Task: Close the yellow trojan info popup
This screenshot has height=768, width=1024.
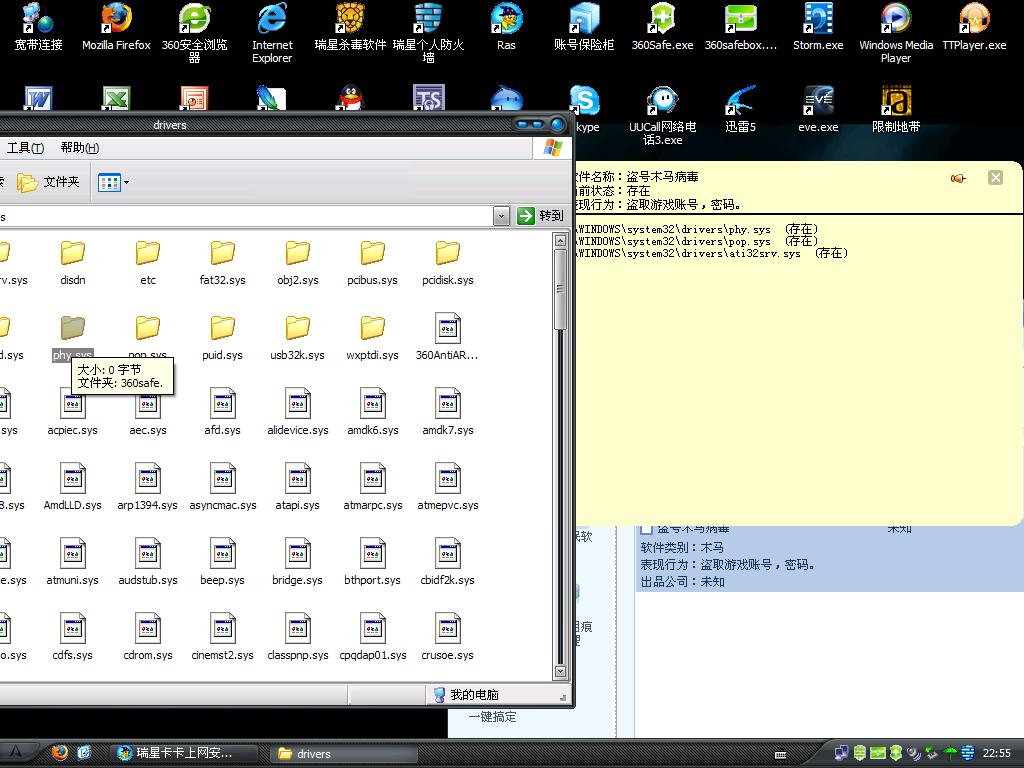Action: [x=995, y=177]
